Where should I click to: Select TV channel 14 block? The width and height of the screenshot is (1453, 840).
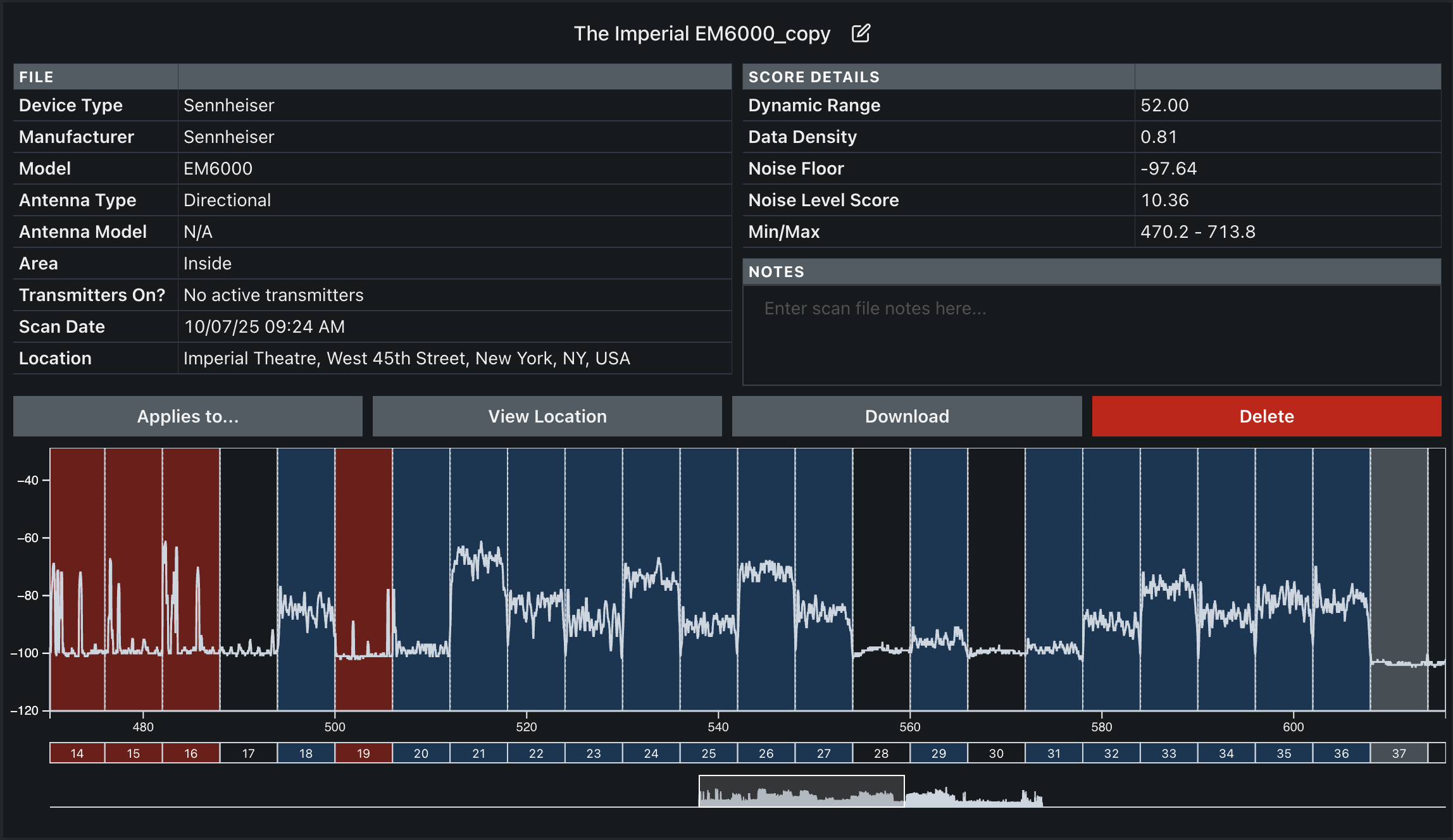[77, 753]
